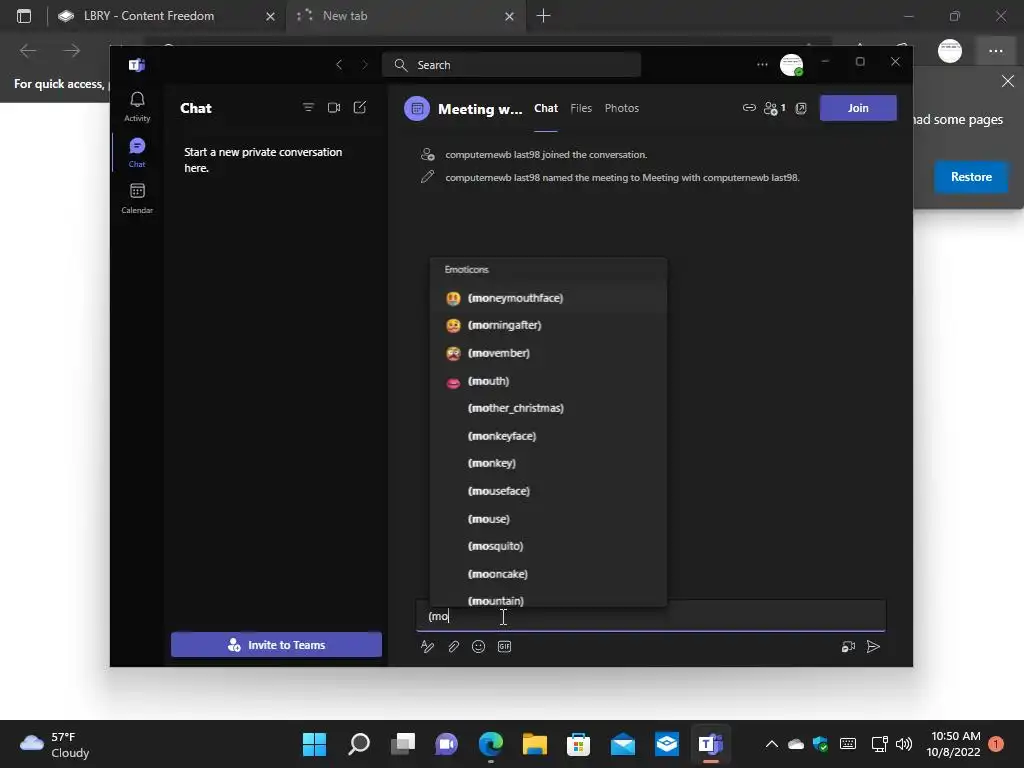Open the Chat section in Teams sidebar
The image size is (1024, 768).
pyautogui.click(x=137, y=153)
